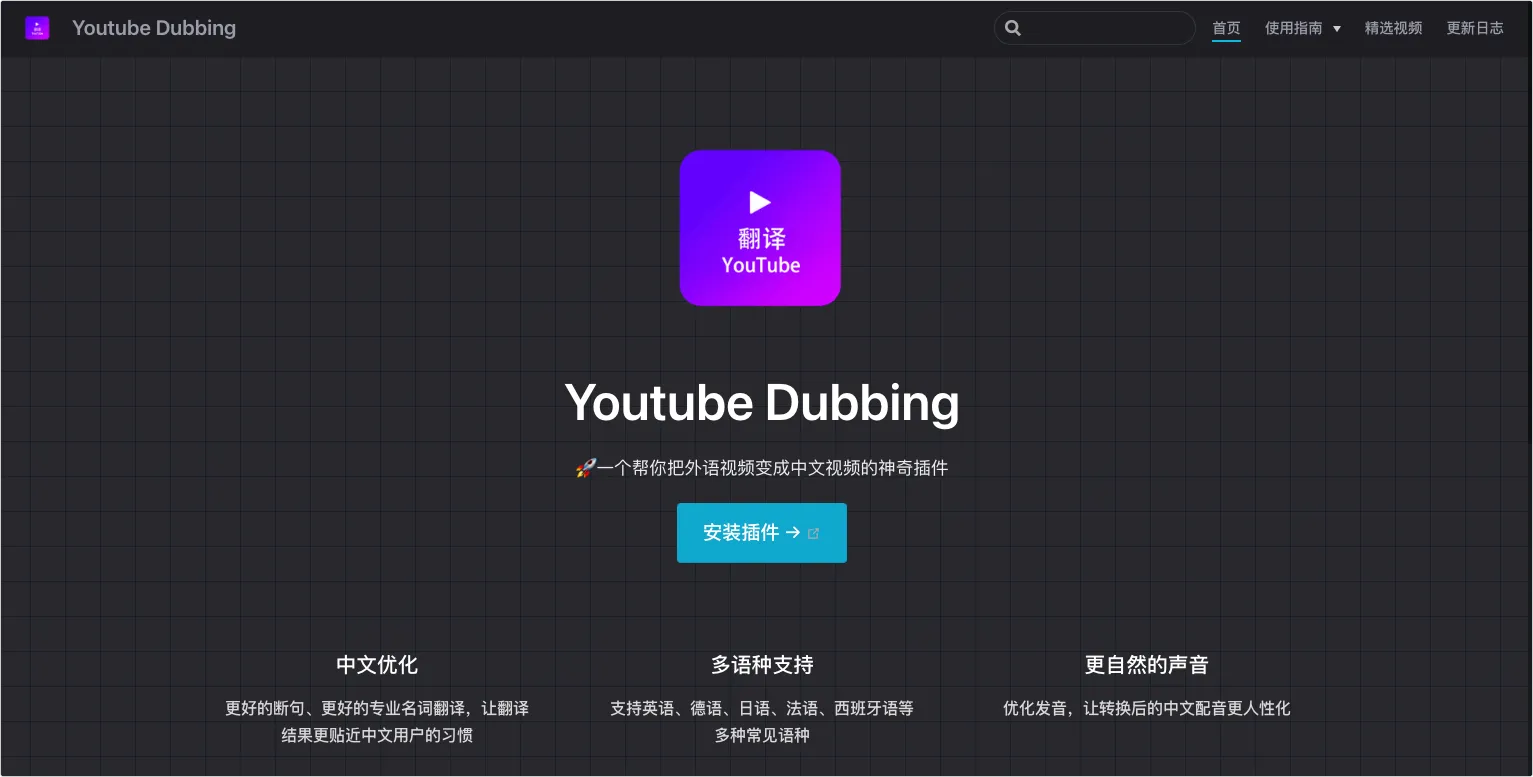Viewport: 1533px width, 777px height.
Task: Click the rocket emoji before the tagline
Action: pyautogui.click(x=586, y=468)
